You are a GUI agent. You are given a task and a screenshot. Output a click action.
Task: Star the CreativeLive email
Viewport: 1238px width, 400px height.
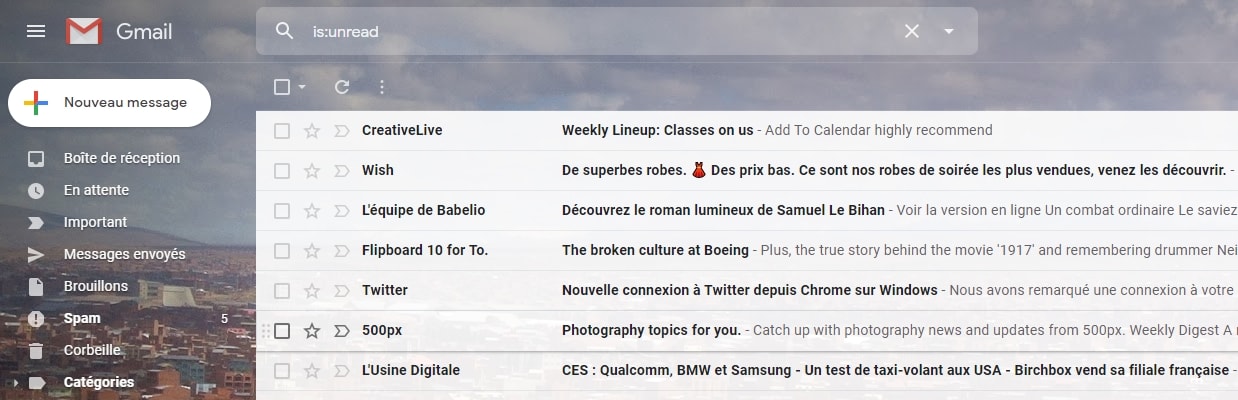coord(312,131)
